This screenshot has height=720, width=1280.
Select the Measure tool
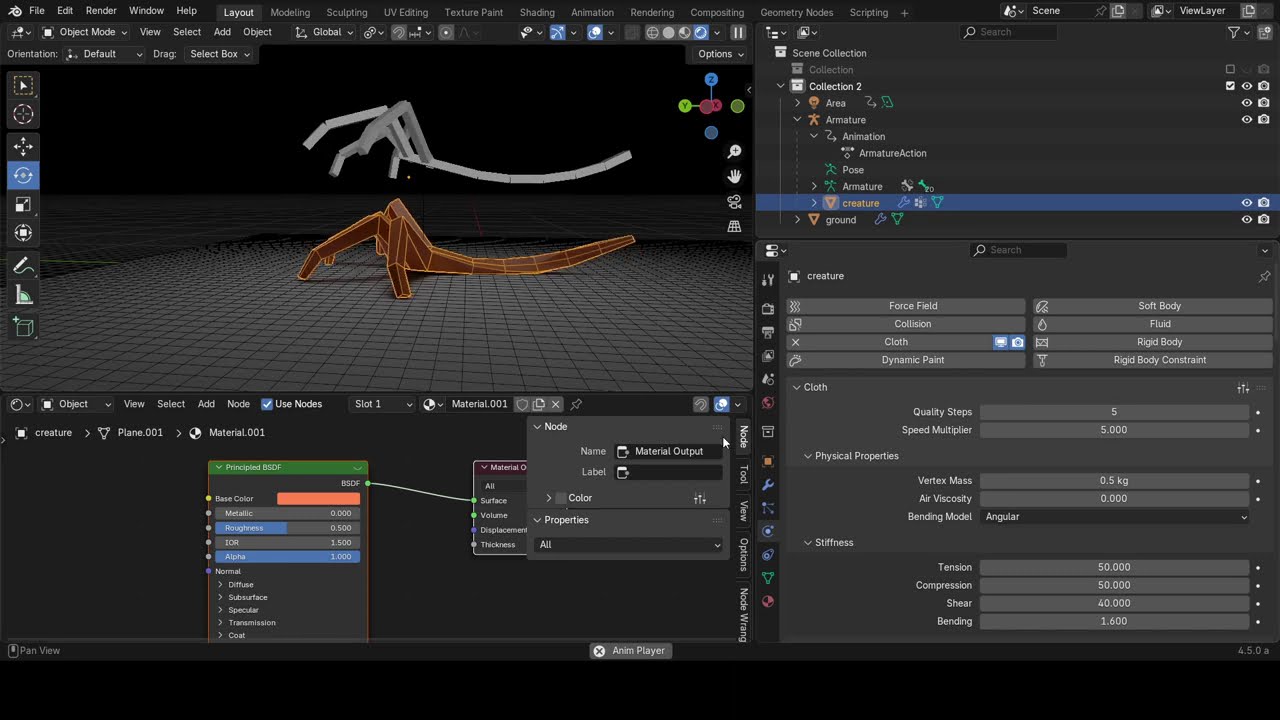pyautogui.click(x=23, y=296)
